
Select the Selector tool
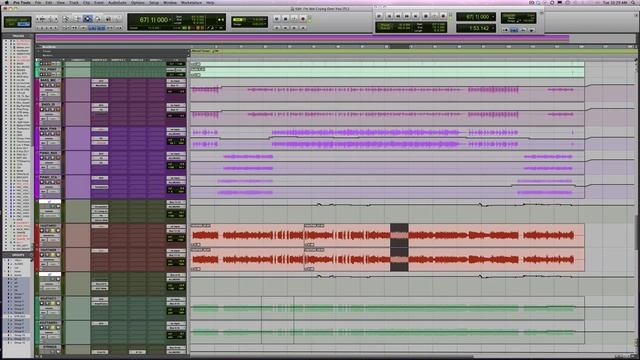(87, 18)
